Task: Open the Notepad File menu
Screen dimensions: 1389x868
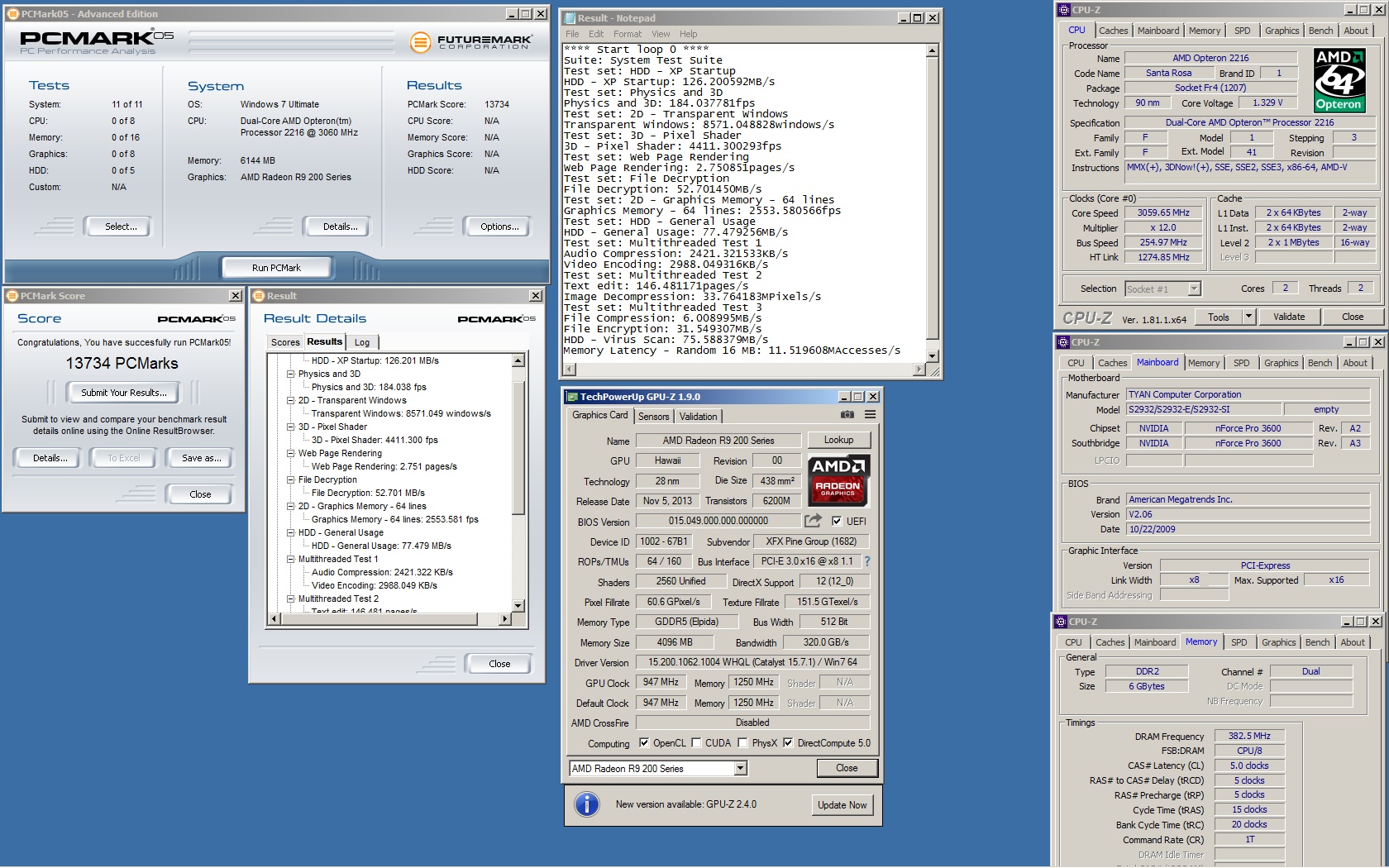Action: point(572,34)
